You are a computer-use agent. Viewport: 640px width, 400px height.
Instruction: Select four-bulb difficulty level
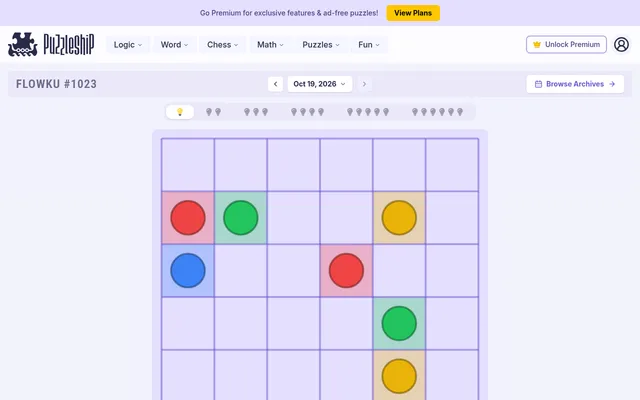click(307, 112)
